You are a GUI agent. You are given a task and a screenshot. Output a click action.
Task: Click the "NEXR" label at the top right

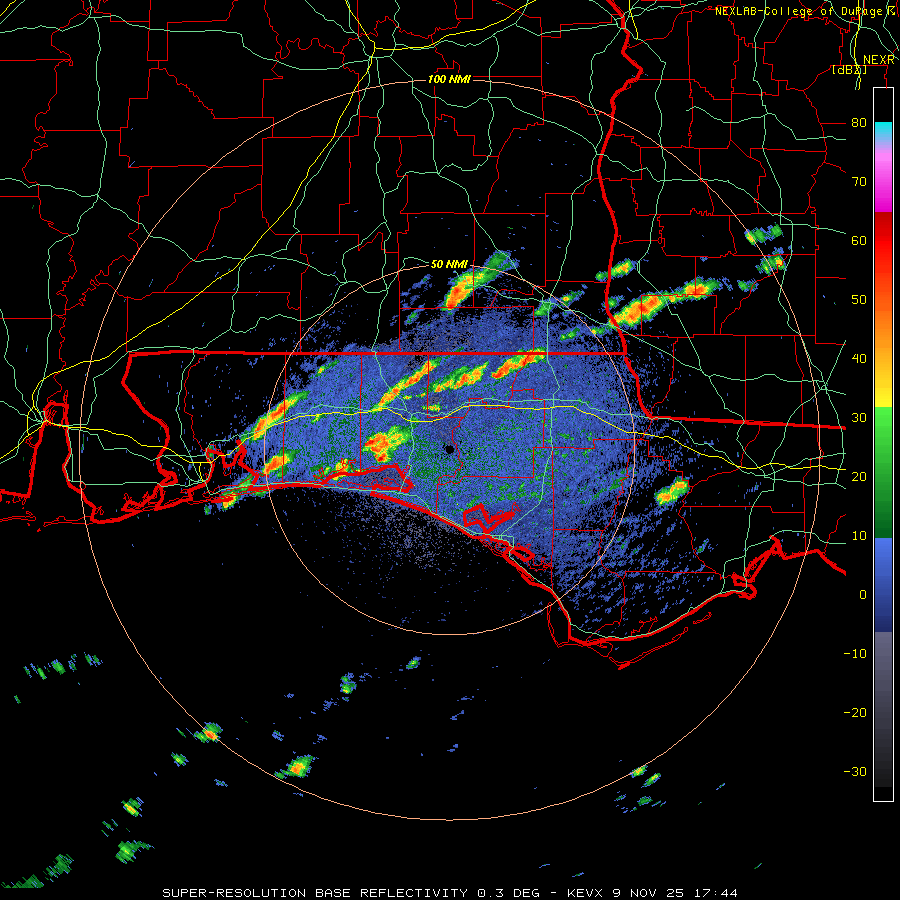pos(879,60)
